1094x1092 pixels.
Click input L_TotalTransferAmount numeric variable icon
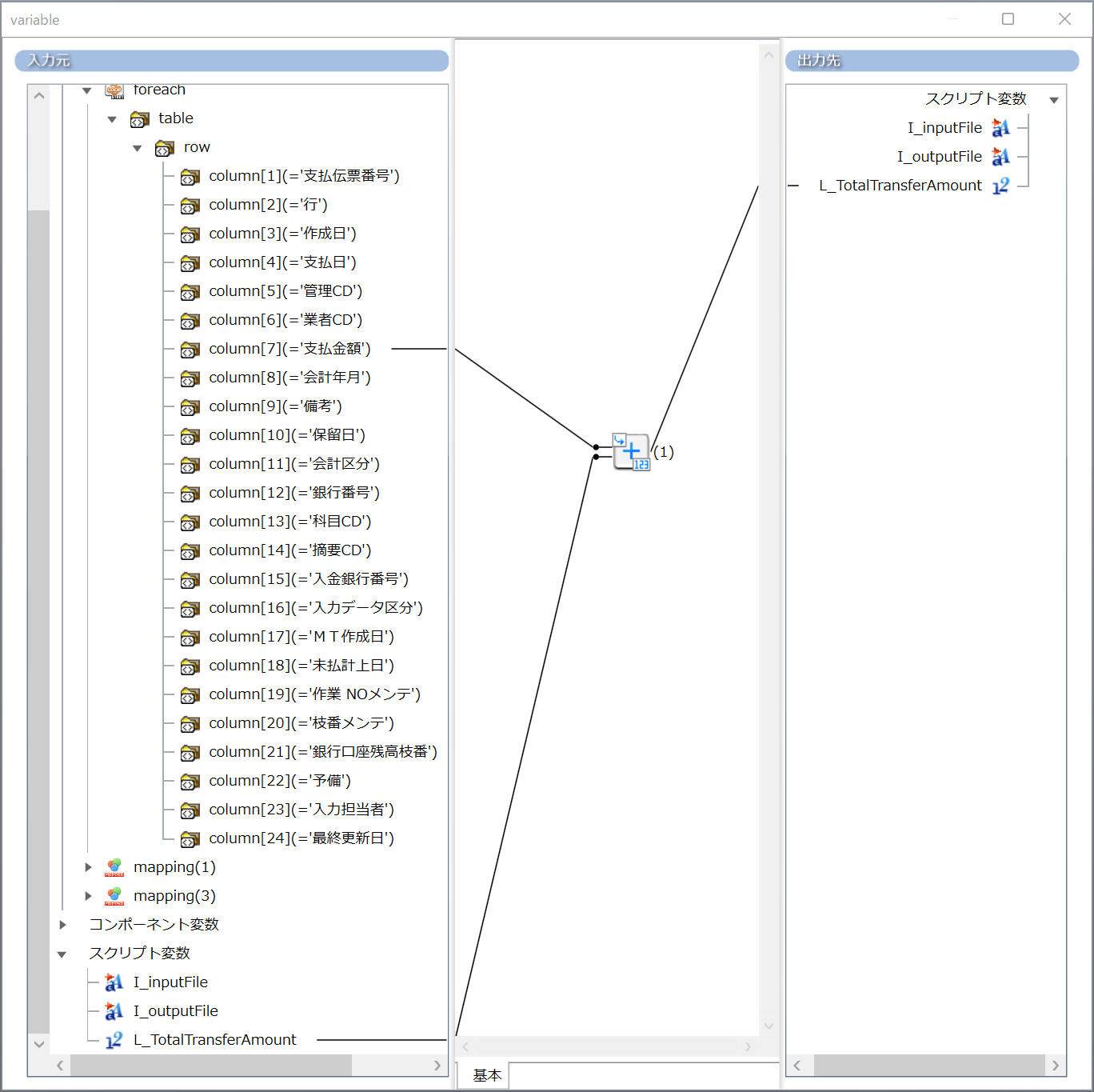tap(114, 1040)
